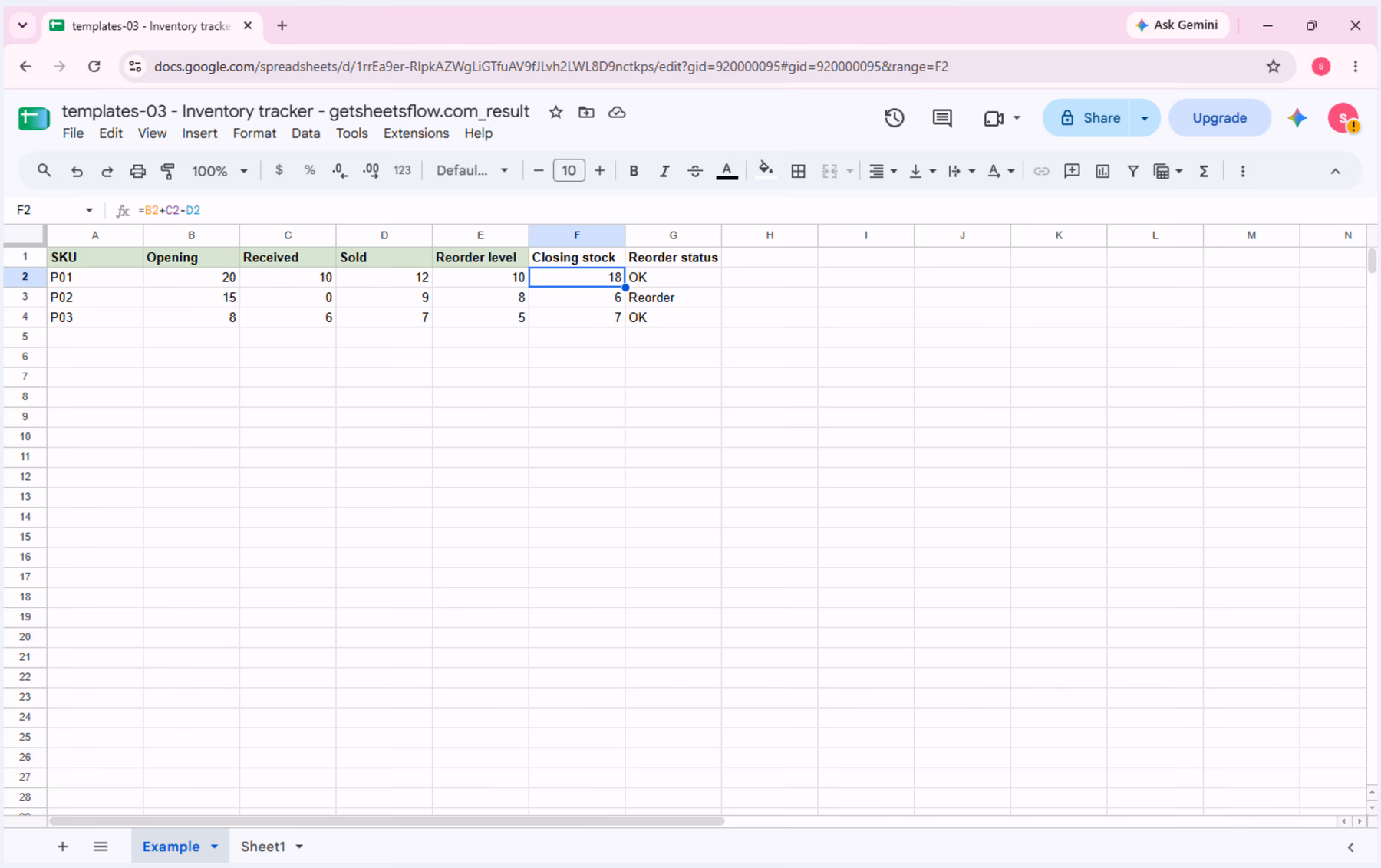Click Insert chart icon
The image size is (1381, 868).
(x=1102, y=171)
